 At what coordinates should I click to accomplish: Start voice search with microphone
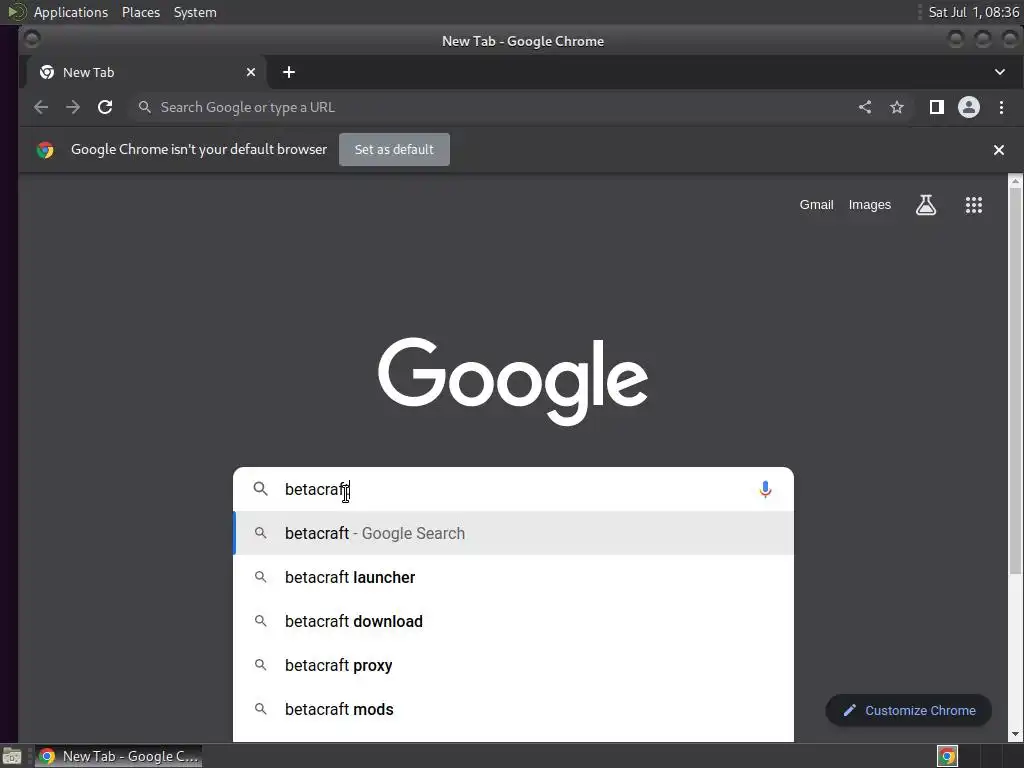(x=765, y=489)
